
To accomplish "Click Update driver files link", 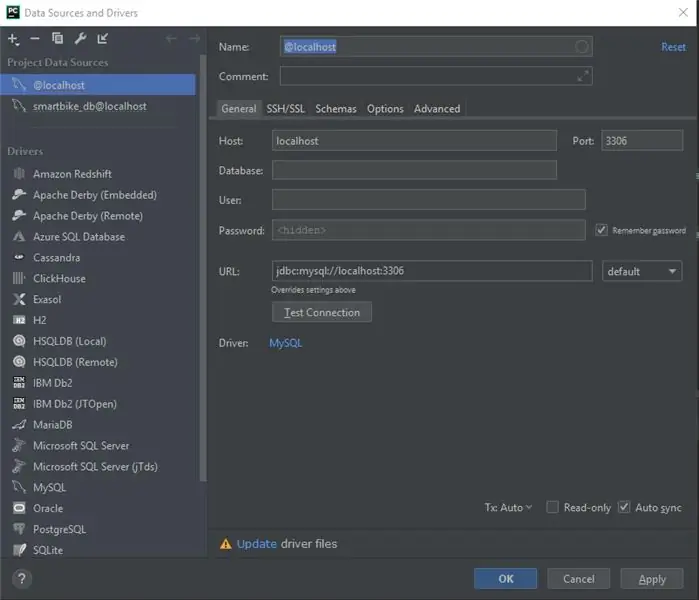I will tap(257, 544).
